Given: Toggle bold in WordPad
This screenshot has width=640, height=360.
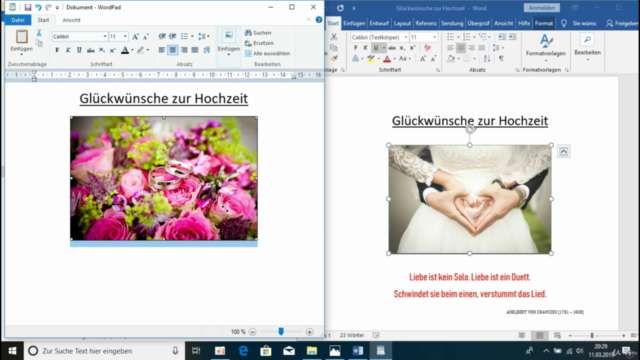Looking at the screenshot, I should 57,50.
